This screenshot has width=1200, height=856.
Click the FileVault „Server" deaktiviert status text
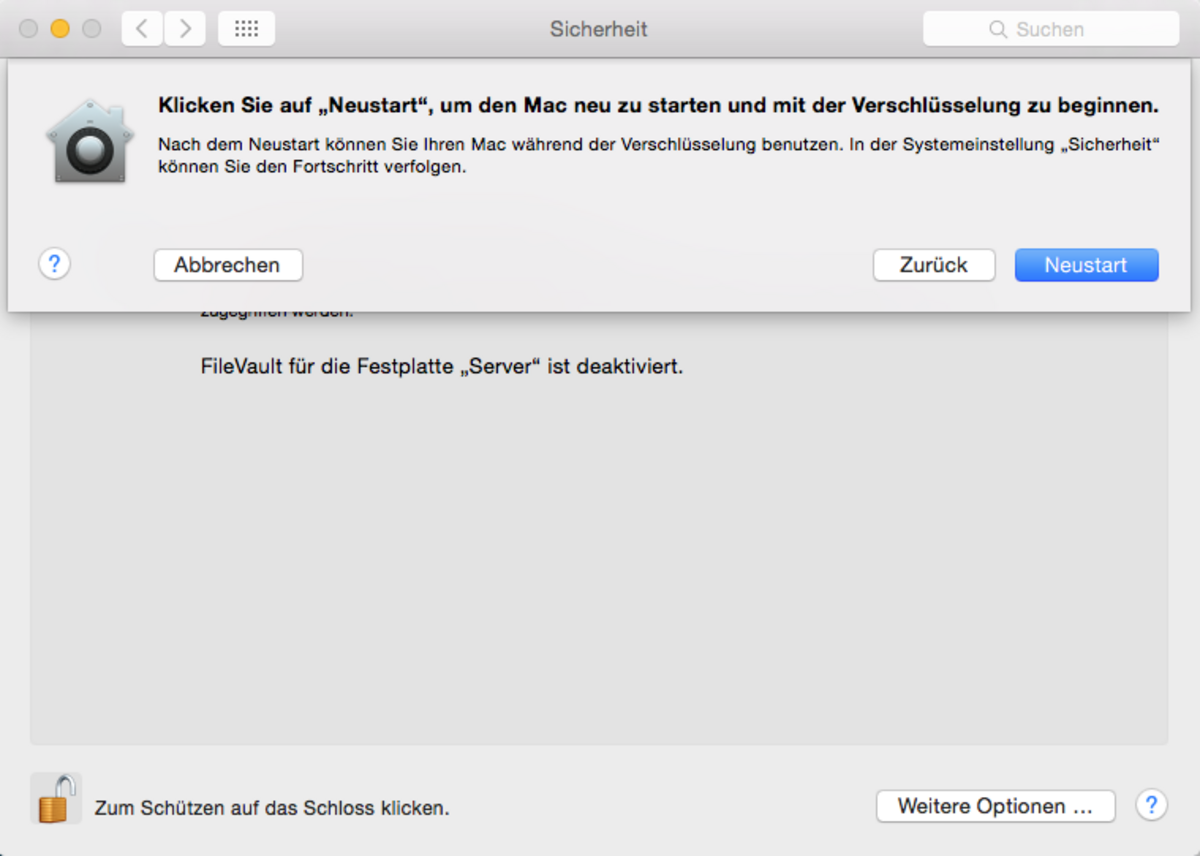(441, 366)
